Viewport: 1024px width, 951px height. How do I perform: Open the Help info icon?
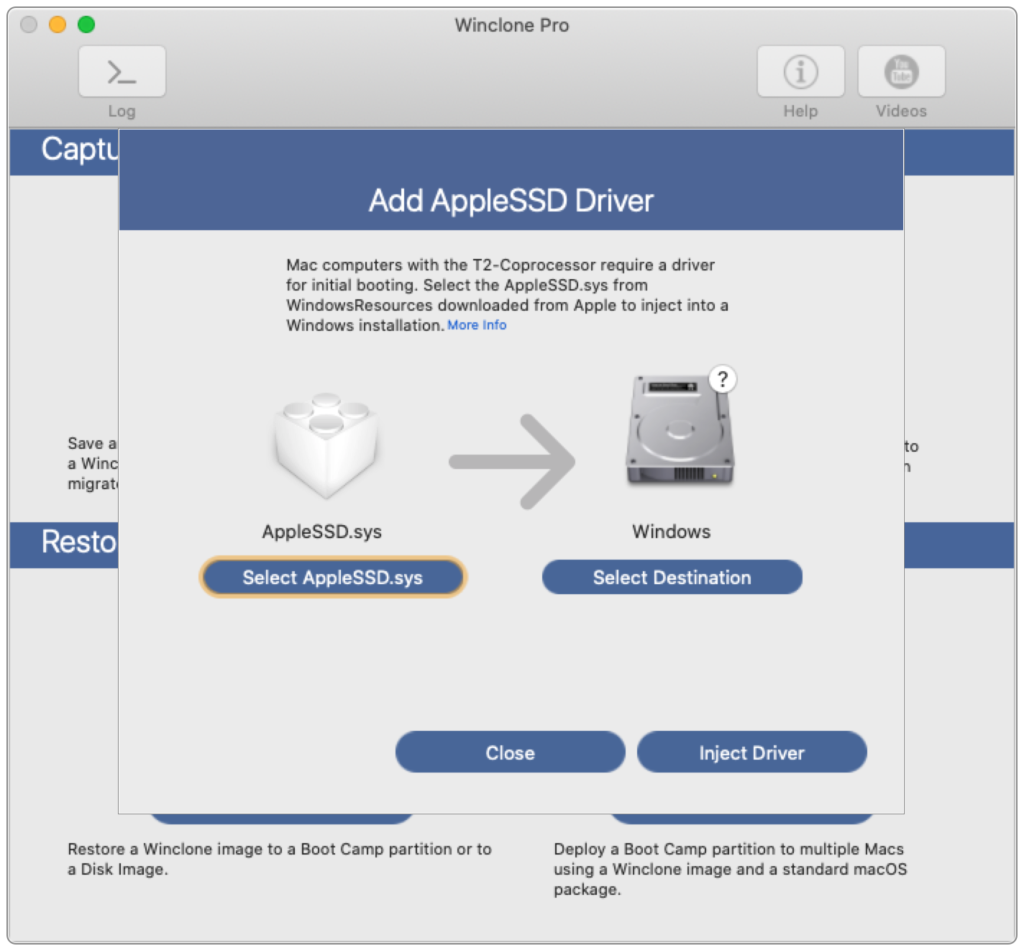(x=801, y=71)
